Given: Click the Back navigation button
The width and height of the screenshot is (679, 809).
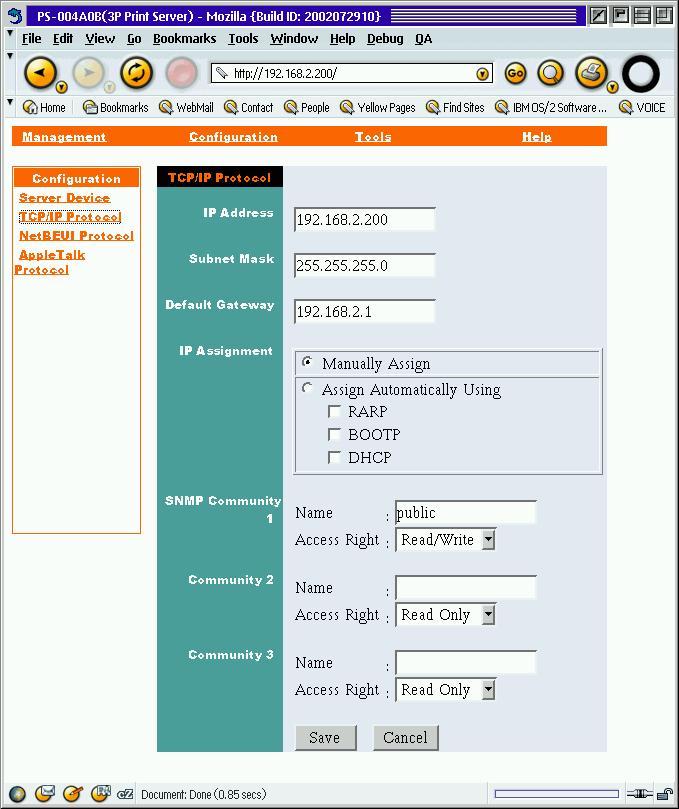Looking at the screenshot, I should [40, 73].
